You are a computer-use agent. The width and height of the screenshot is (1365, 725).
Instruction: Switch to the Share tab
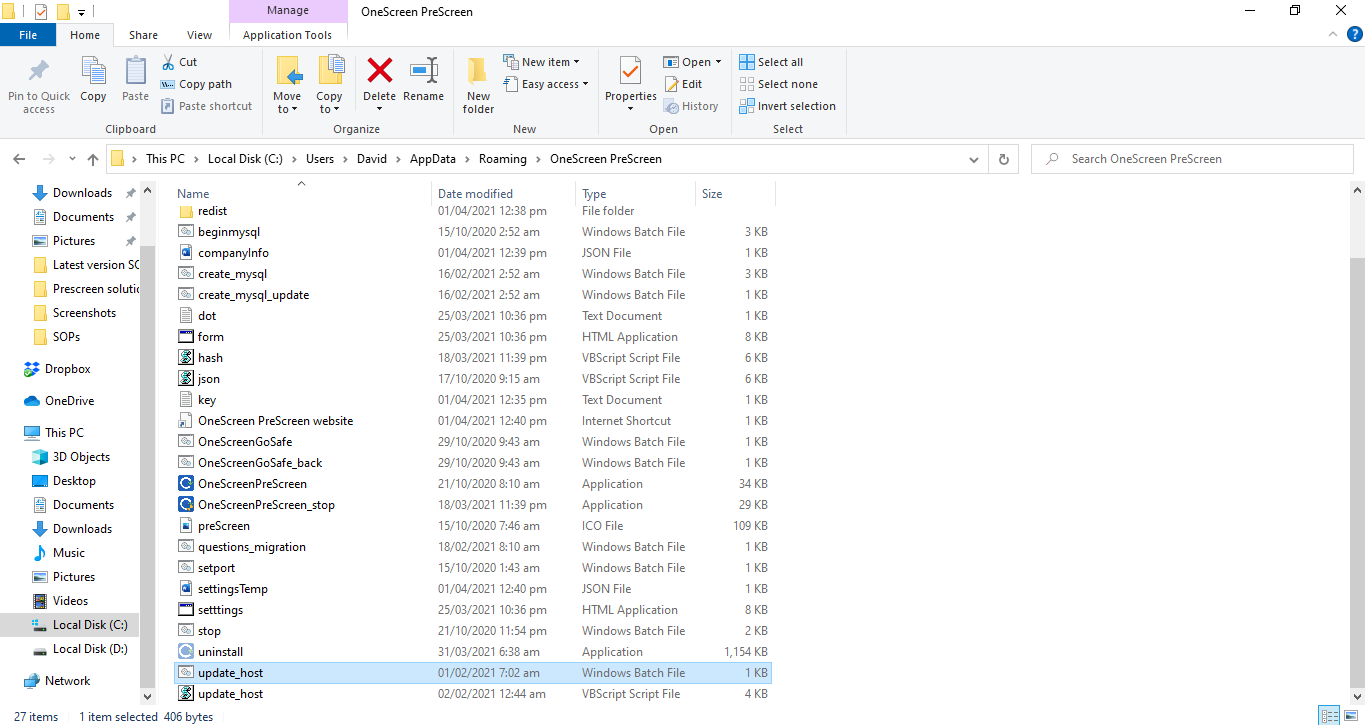click(143, 35)
